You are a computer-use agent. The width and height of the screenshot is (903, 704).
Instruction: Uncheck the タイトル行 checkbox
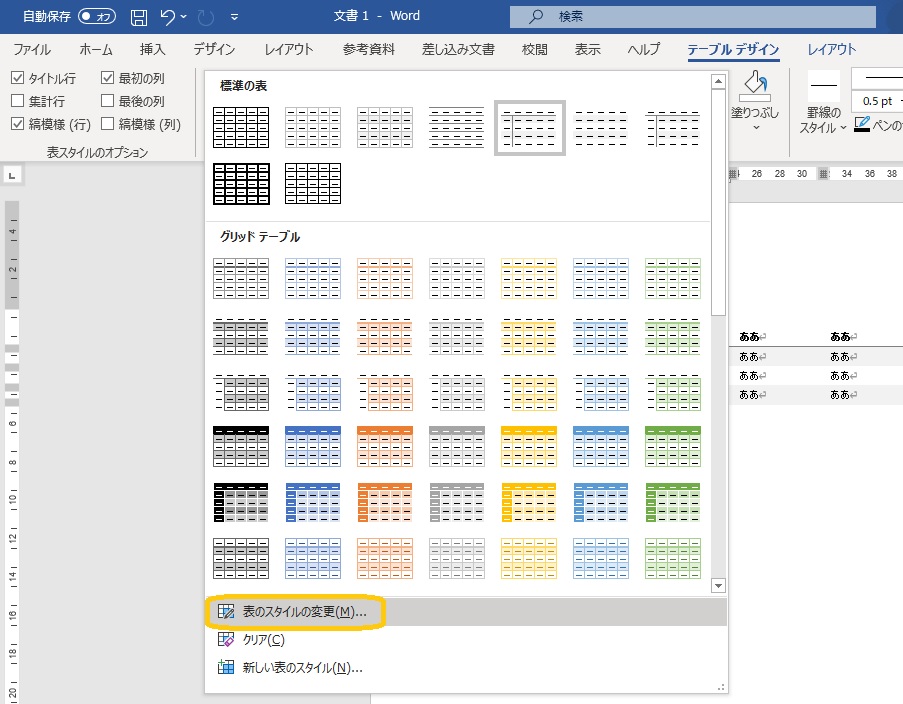(18, 78)
